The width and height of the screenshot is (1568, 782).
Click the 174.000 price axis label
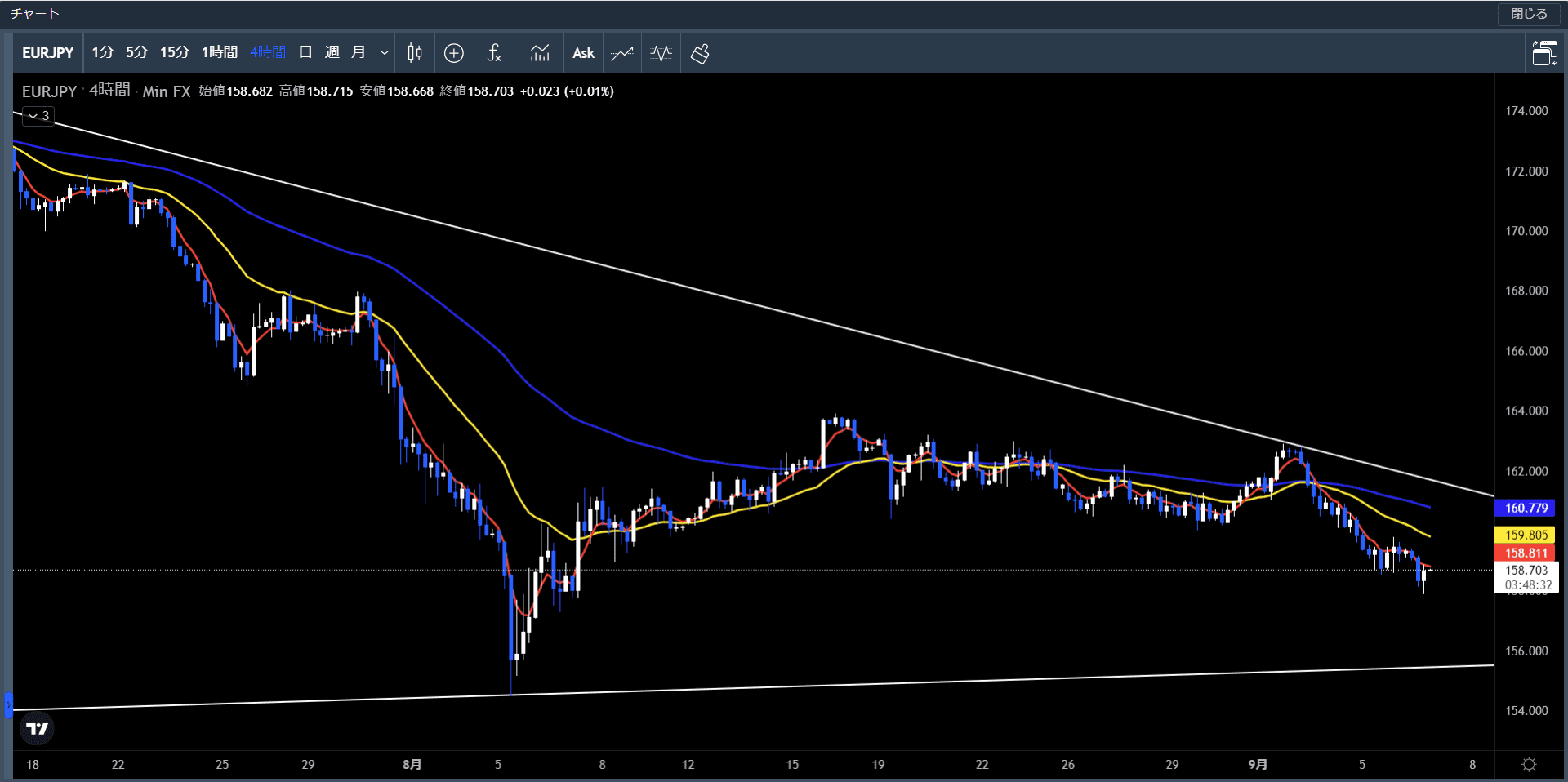pyautogui.click(x=1526, y=111)
